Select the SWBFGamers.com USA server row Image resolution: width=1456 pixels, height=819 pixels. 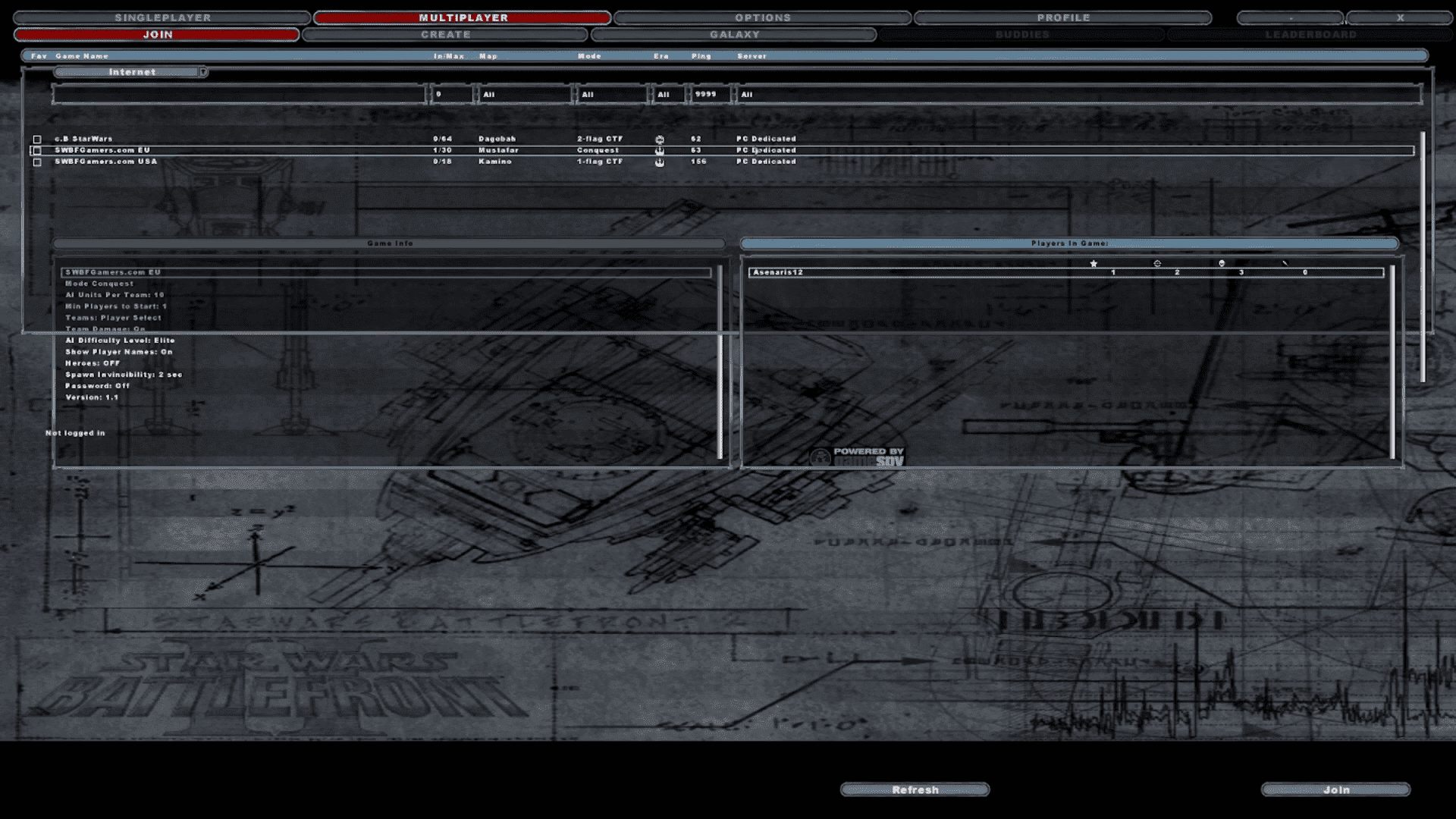pos(722,162)
